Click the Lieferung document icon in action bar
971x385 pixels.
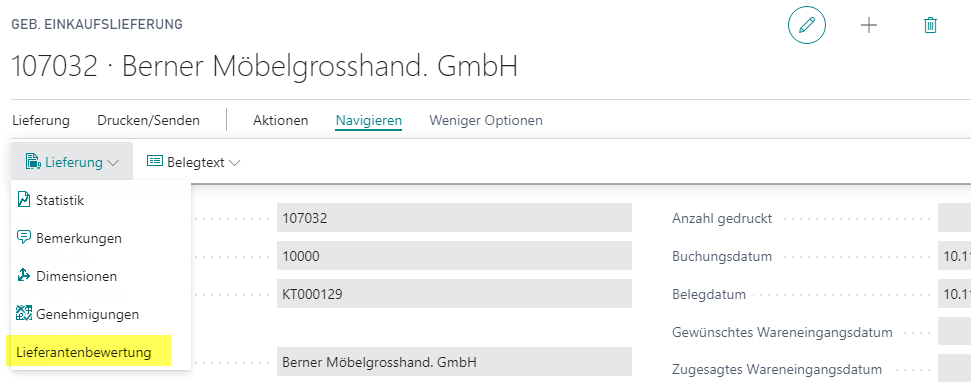[x=33, y=162]
